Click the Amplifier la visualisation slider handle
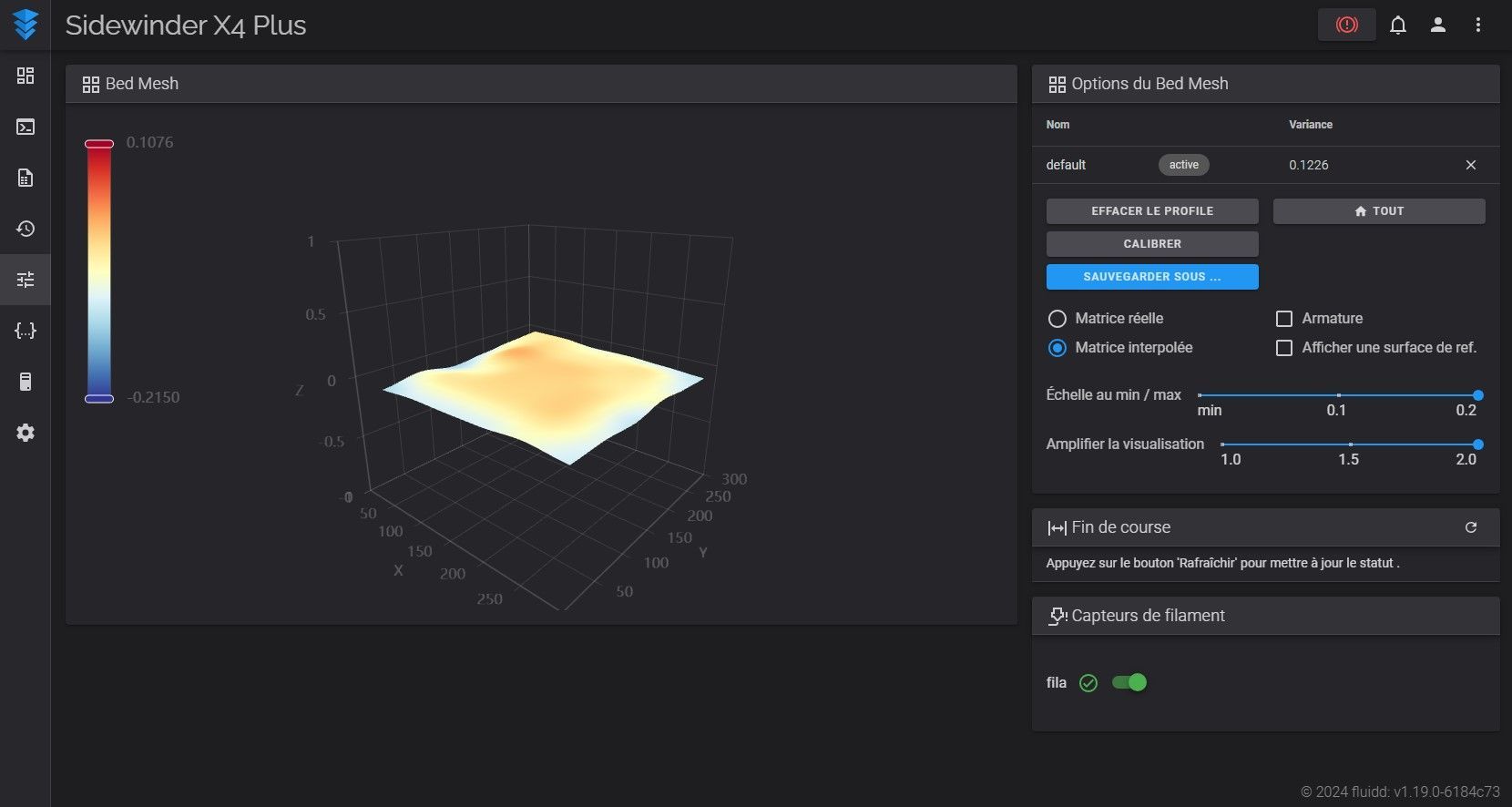The height and width of the screenshot is (807, 1512). [x=1478, y=444]
